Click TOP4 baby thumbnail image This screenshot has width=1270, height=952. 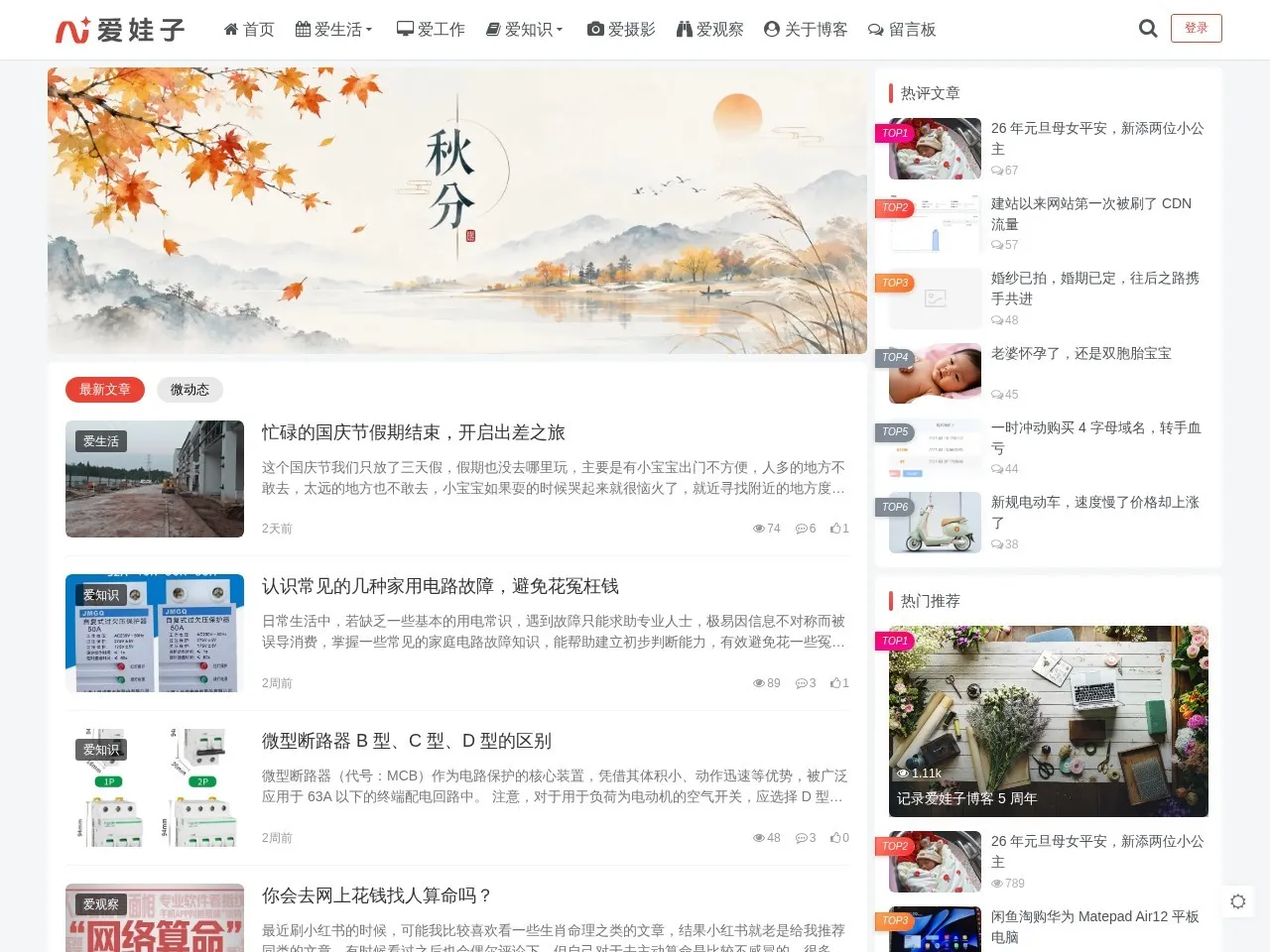tap(935, 373)
